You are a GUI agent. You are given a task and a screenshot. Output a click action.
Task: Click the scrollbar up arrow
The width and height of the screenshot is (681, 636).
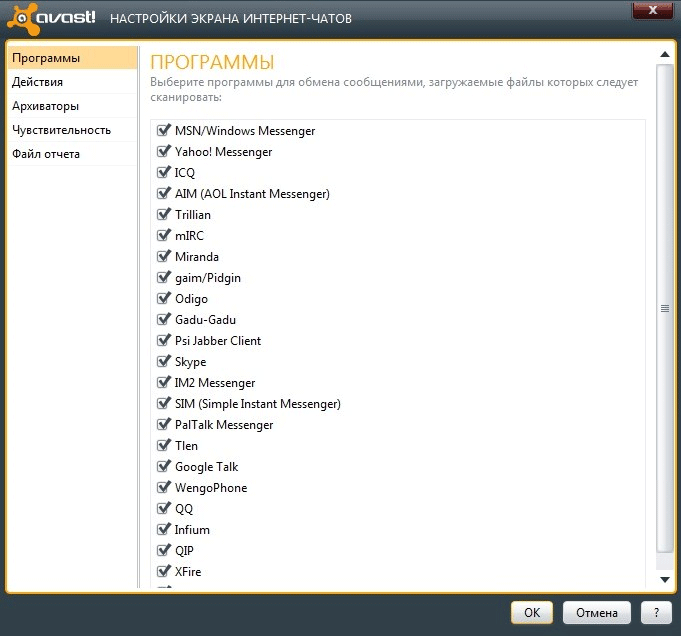coord(664,54)
